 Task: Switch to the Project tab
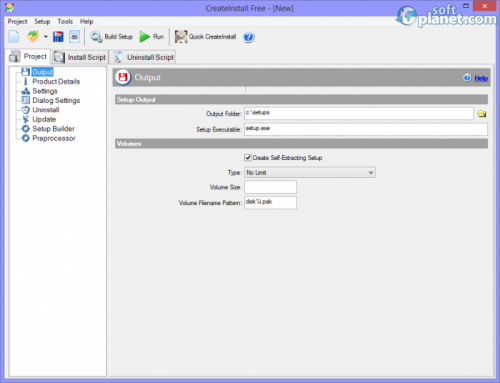click(28, 57)
